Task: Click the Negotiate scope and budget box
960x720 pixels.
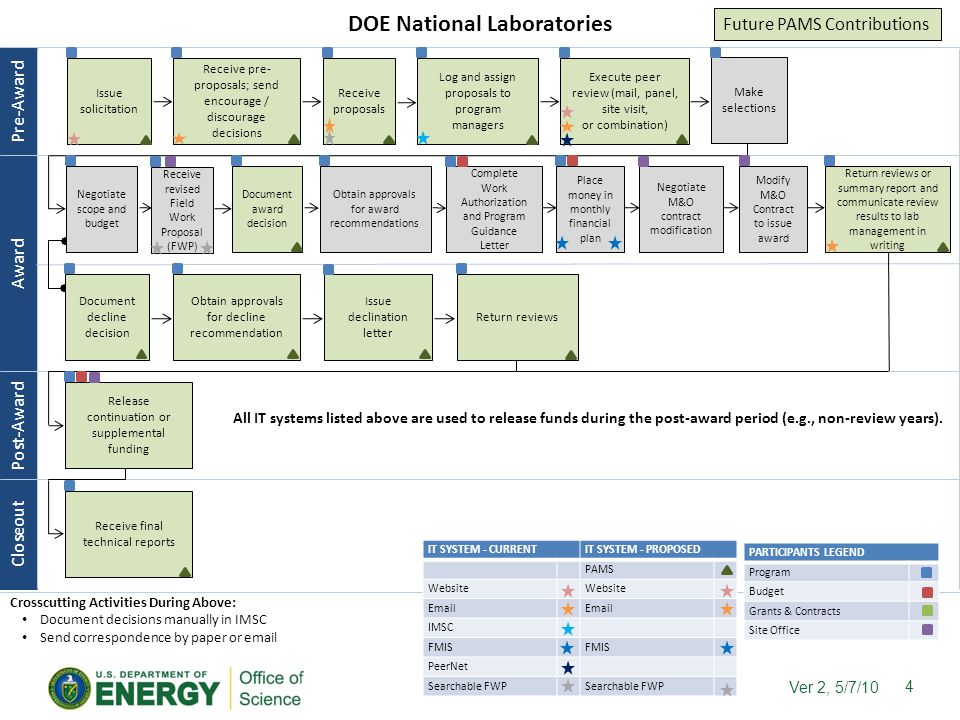Action: (102, 209)
